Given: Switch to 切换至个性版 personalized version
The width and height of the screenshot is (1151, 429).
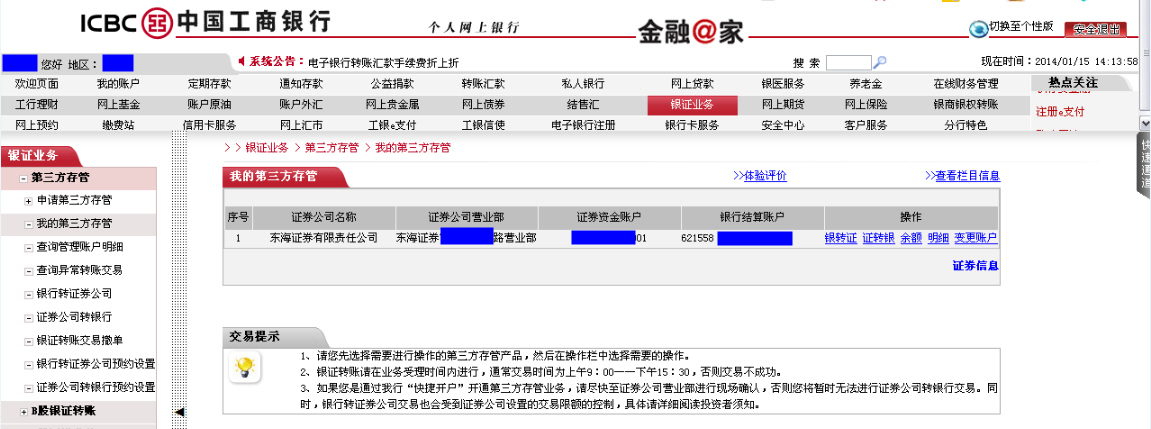Looking at the screenshot, I should pyautogui.click(x=1021, y=26).
